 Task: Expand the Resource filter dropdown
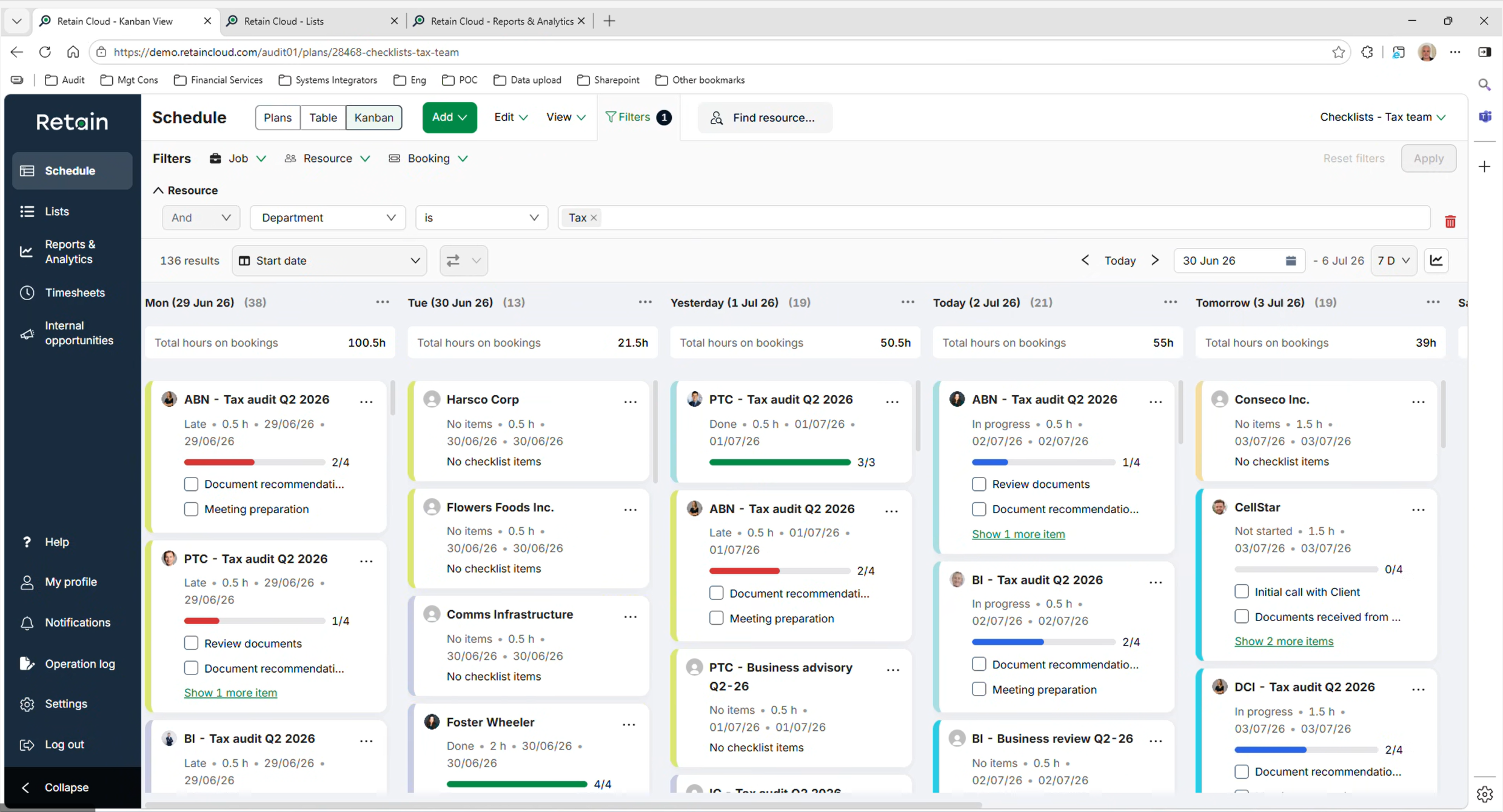pos(327,158)
